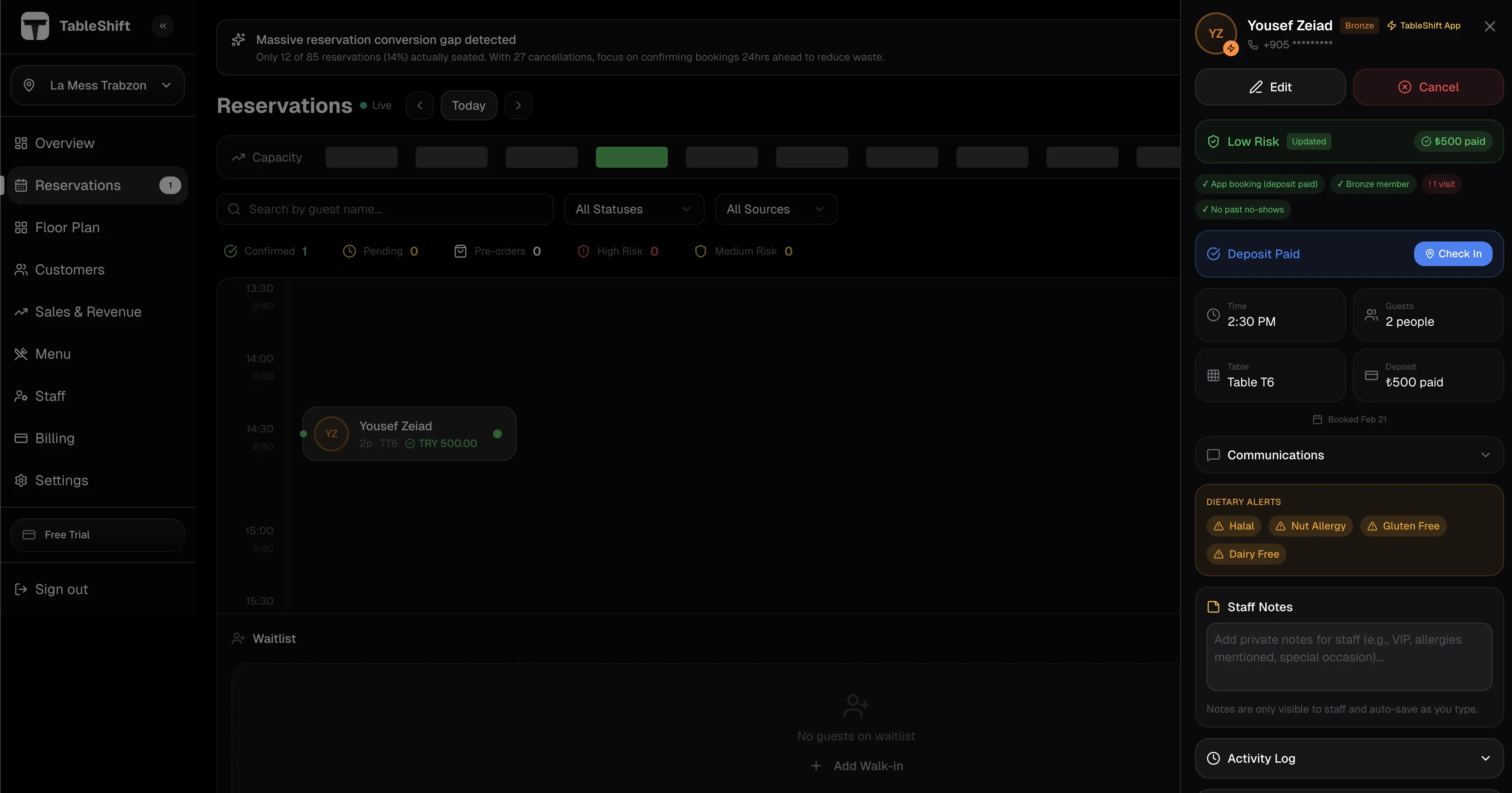Screen dimensions: 1512x793
Task: Close the reservation detail panel
Action: click(x=1489, y=26)
